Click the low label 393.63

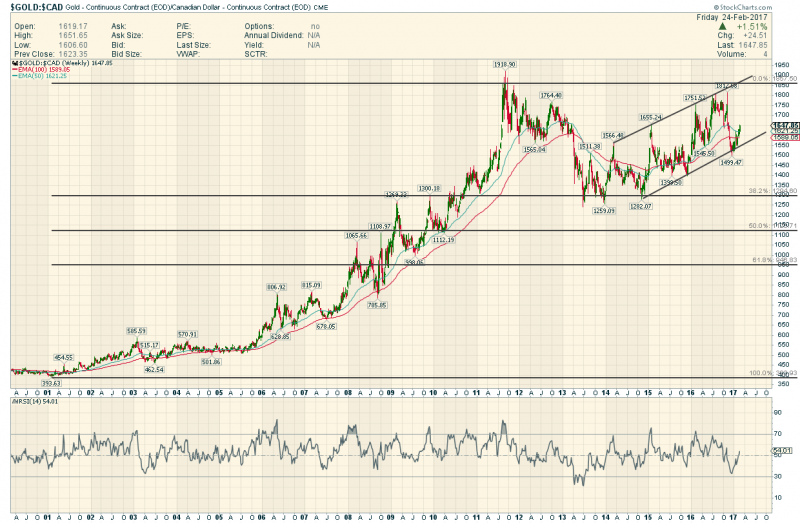(51, 383)
